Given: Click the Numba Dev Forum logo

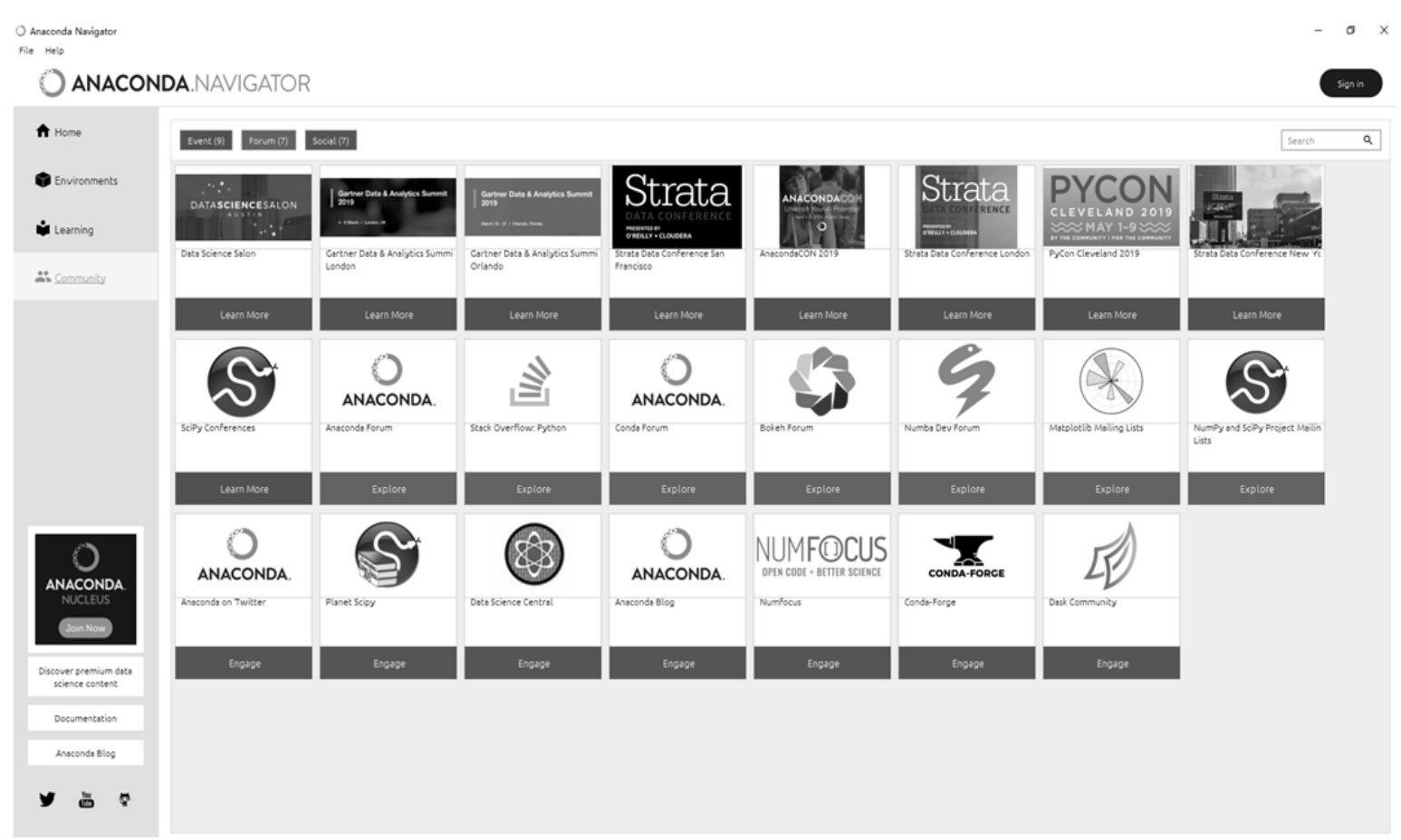Looking at the screenshot, I should click(x=966, y=381).
